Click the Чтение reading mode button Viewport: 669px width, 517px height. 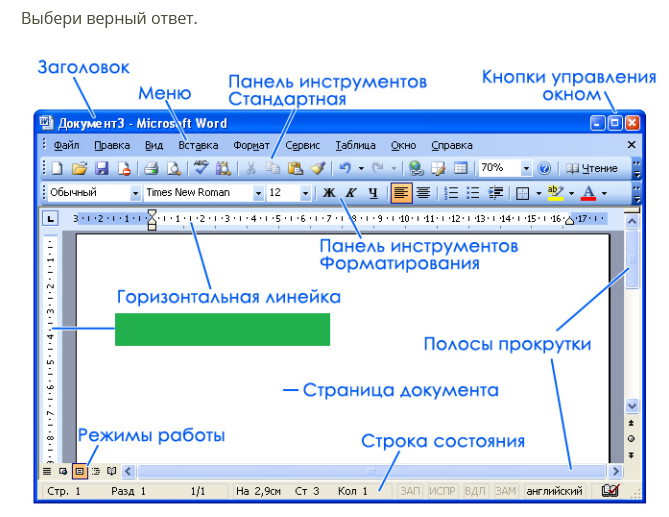pos(592,169)
